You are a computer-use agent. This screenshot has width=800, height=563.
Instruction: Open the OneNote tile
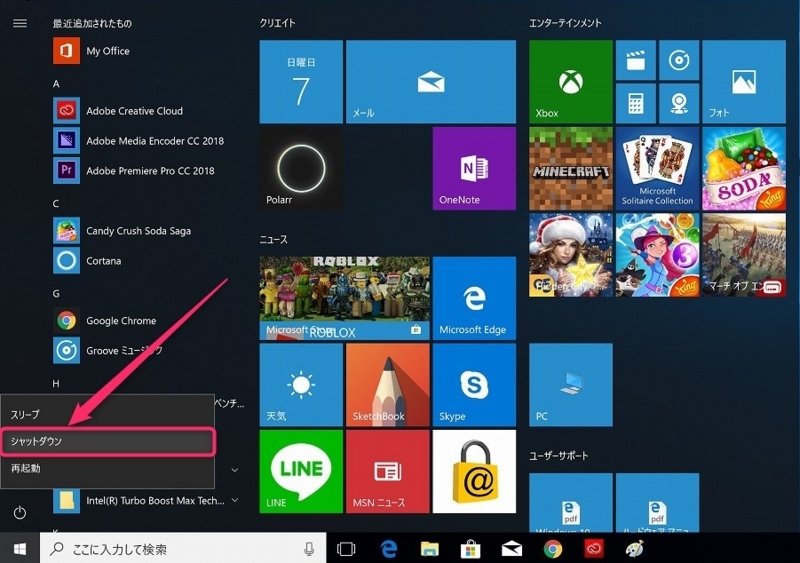474,168
